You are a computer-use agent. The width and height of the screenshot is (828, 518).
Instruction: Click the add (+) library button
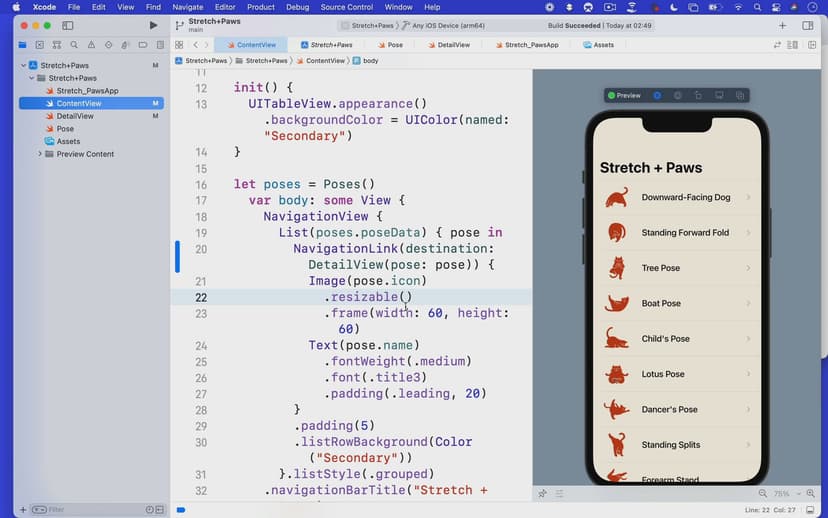[782, 25]
